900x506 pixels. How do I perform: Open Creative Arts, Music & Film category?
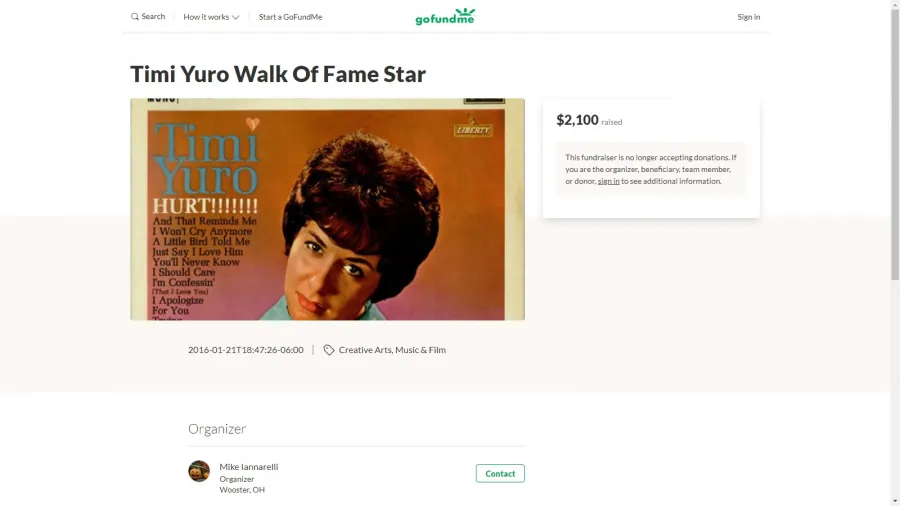point(392,350)
